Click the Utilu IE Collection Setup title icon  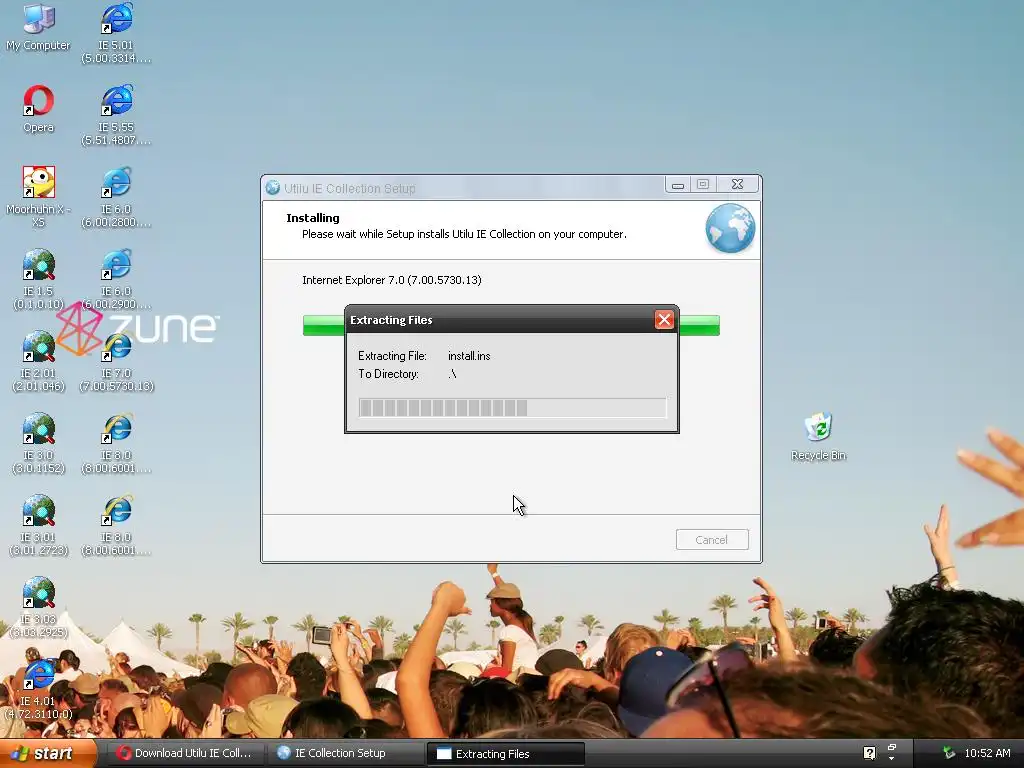[273, 188]
